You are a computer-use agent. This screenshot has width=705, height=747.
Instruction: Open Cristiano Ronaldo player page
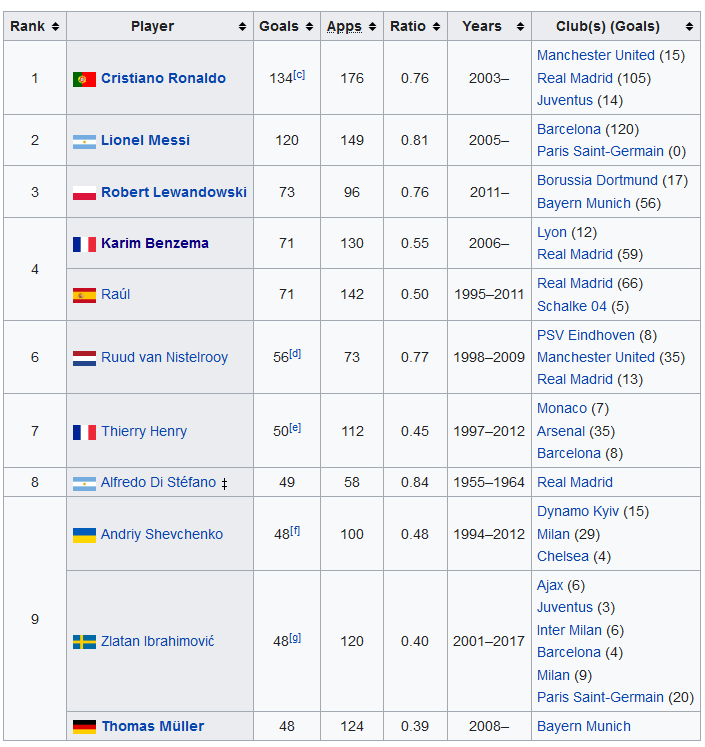pos(163,78)
